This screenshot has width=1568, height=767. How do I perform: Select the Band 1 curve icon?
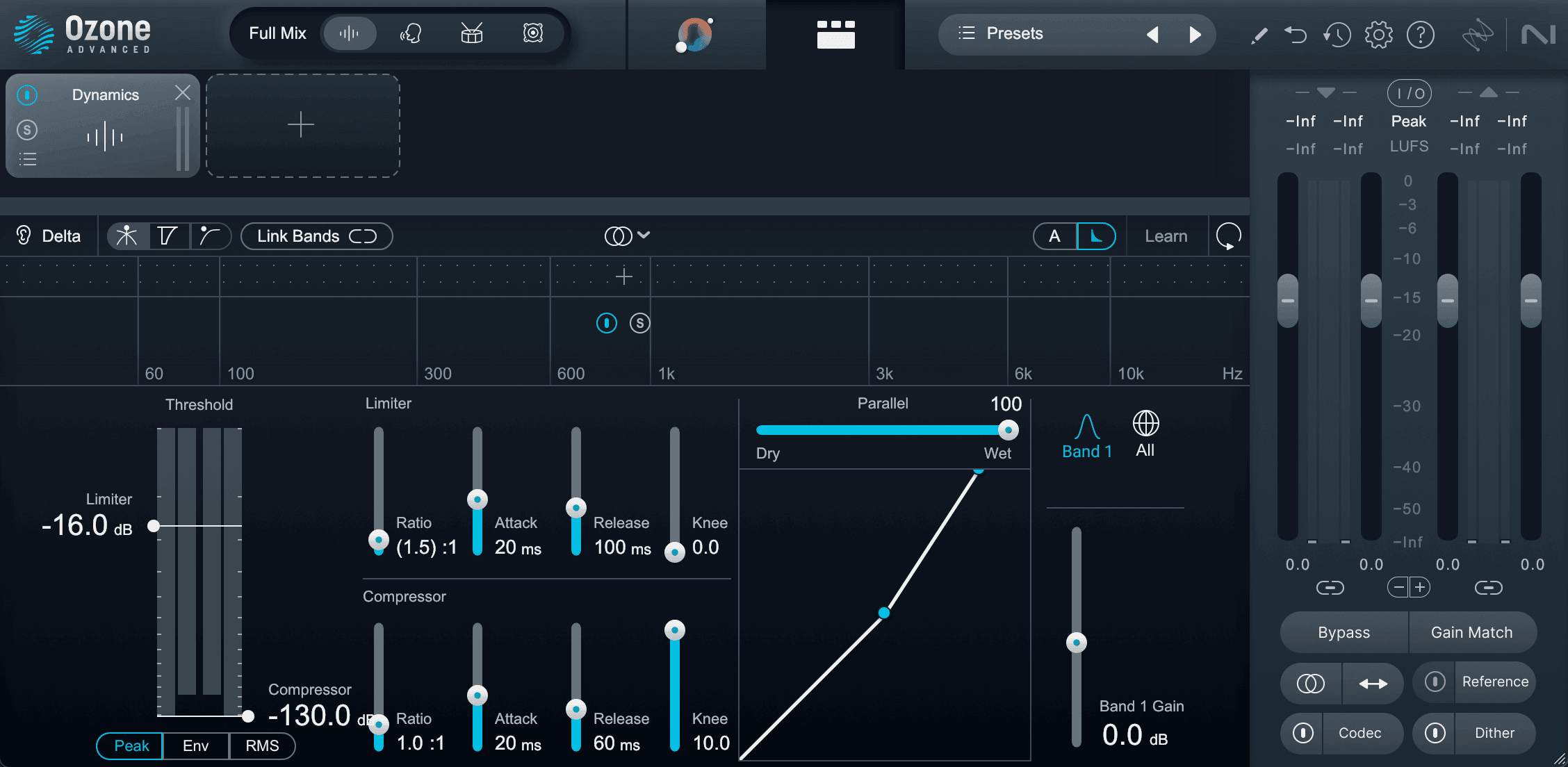1087,436
